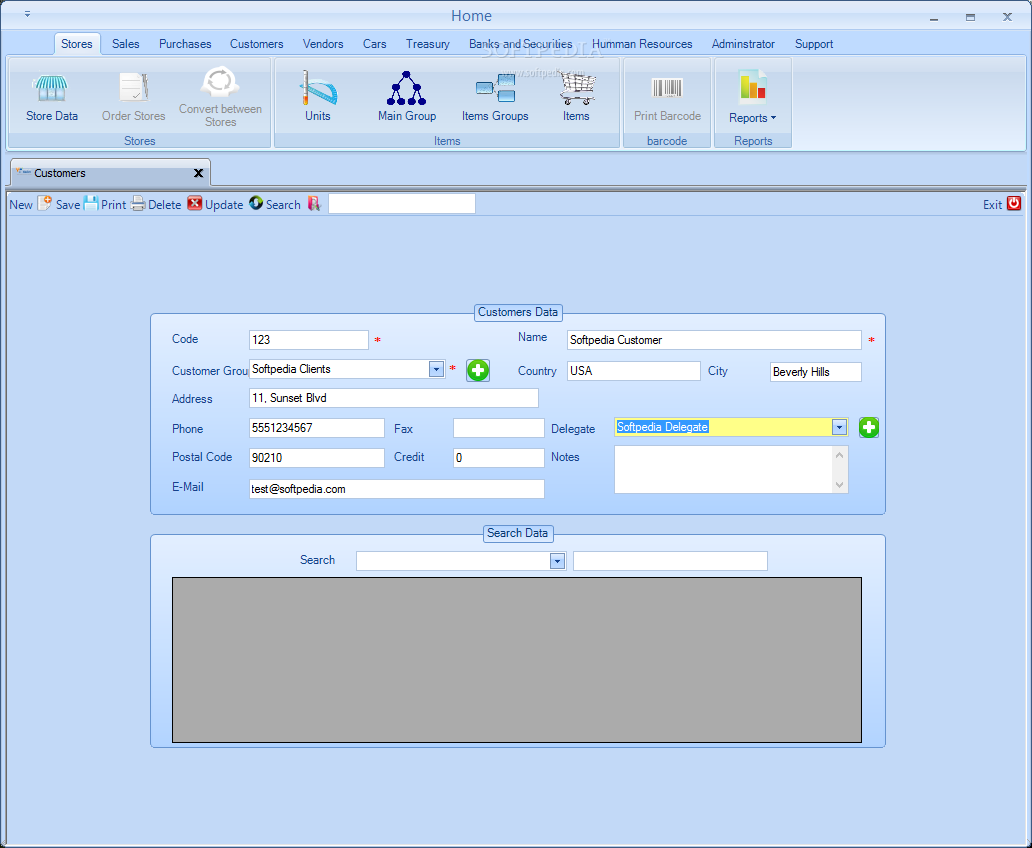Click Save in the toolbar
This screenshot has height=848, width=1032.
76,204
